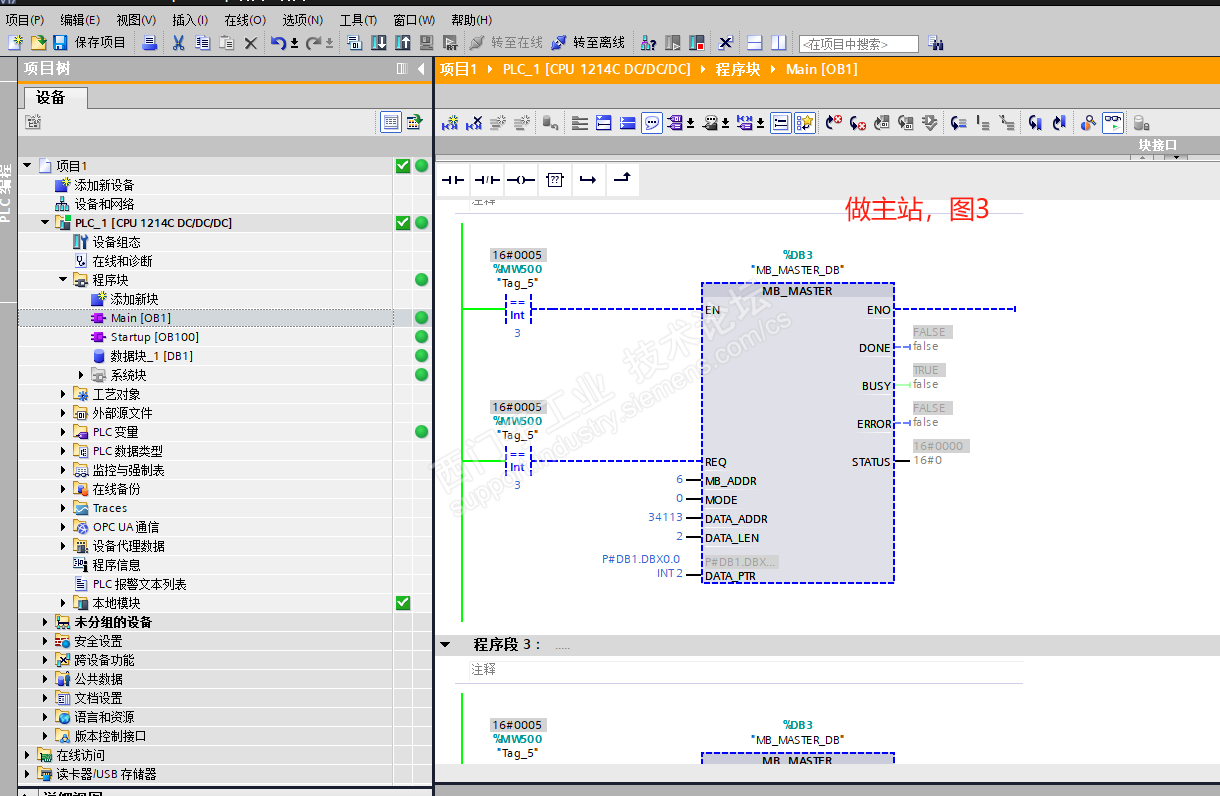Click the download to device icon

click(x=379, y=43)
